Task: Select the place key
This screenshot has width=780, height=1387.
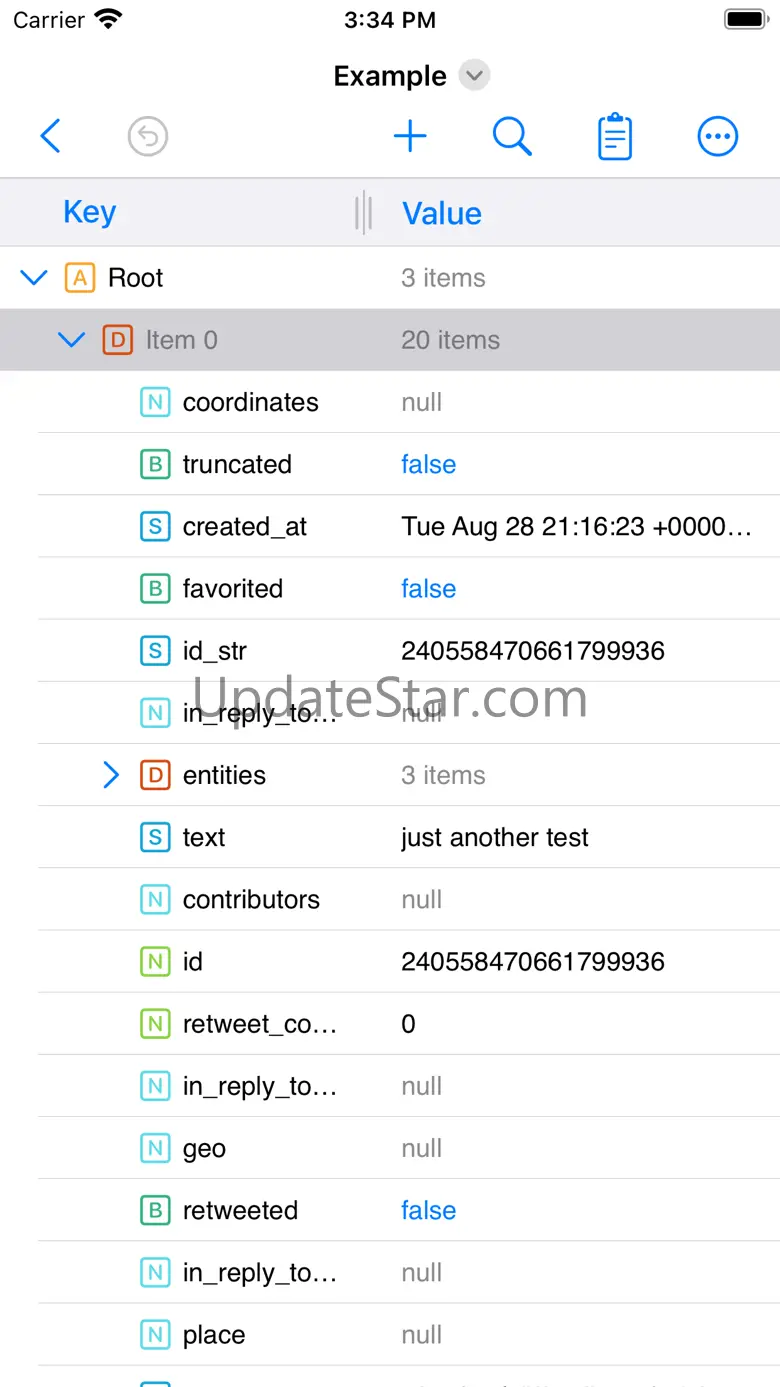Action: pyautogui.click(x=214, y=1335)
